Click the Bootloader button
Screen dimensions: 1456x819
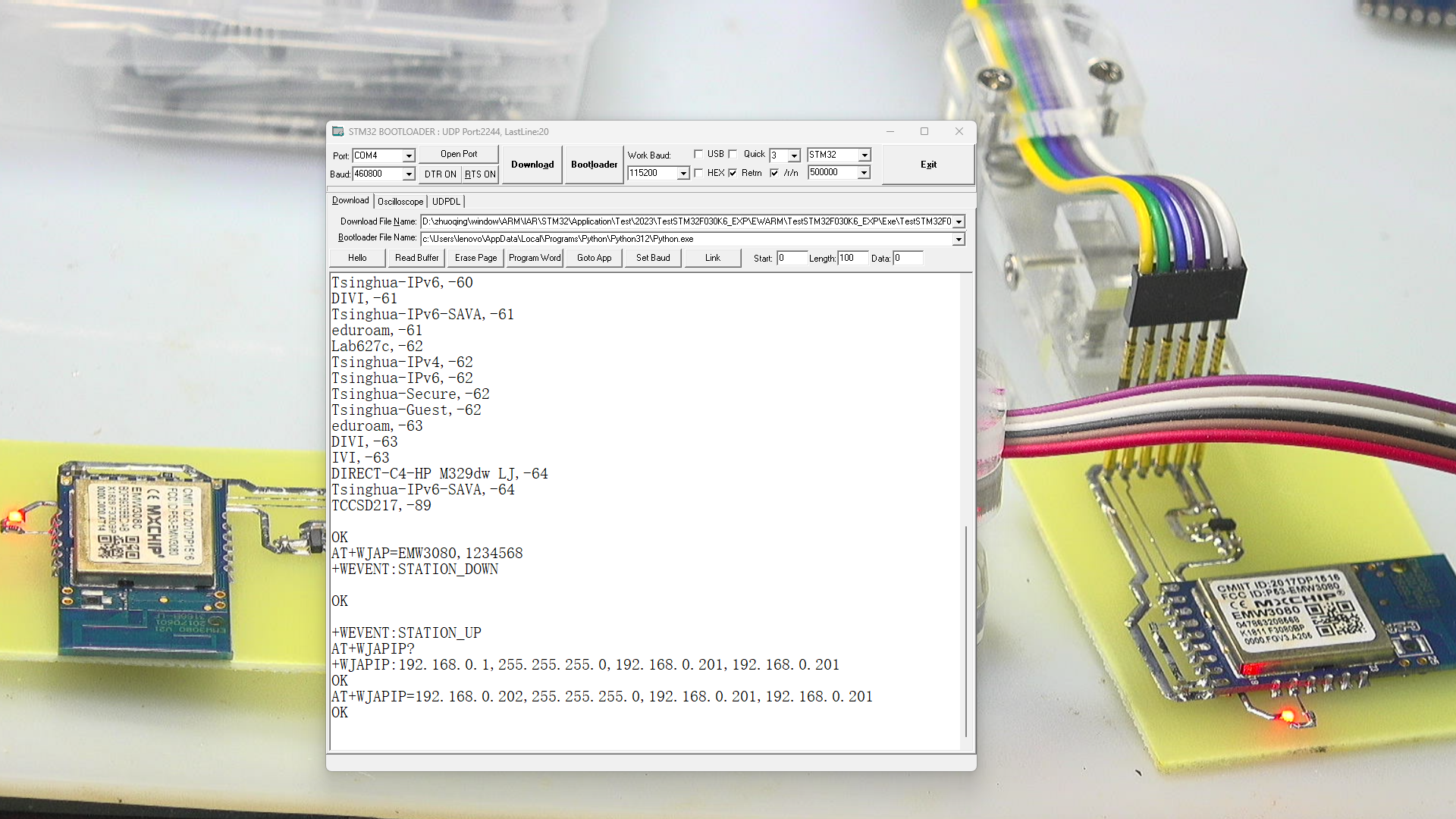coord(594,165)
